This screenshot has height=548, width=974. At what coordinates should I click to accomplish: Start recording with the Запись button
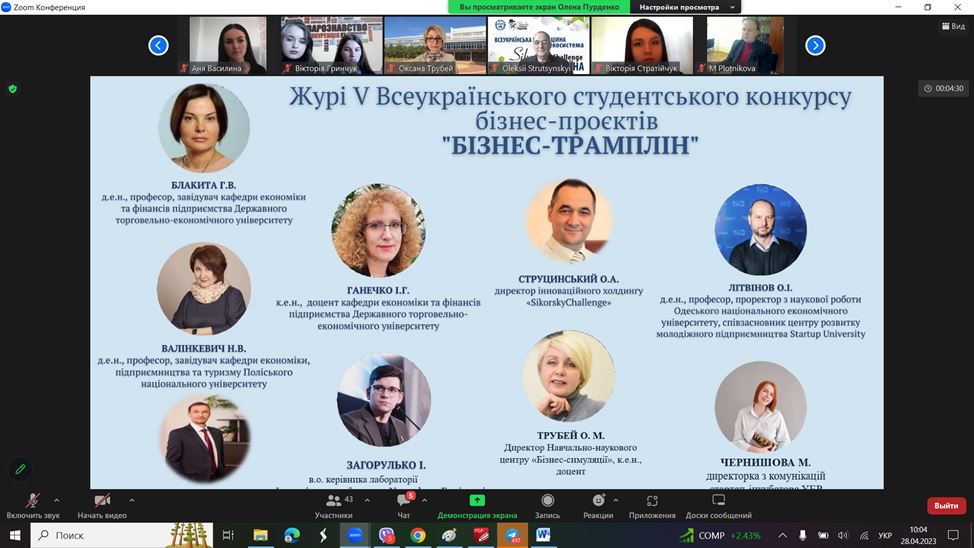point(547,502)
